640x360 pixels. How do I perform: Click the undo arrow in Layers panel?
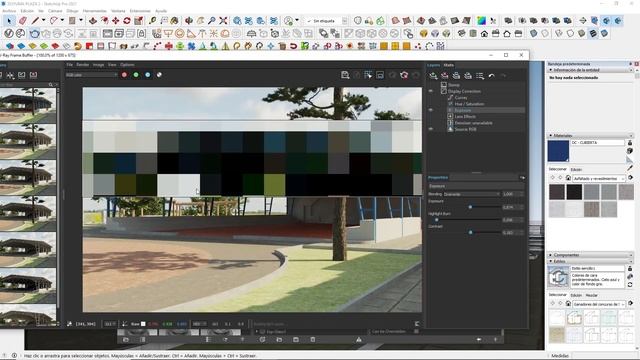click(x=492, y=76)
